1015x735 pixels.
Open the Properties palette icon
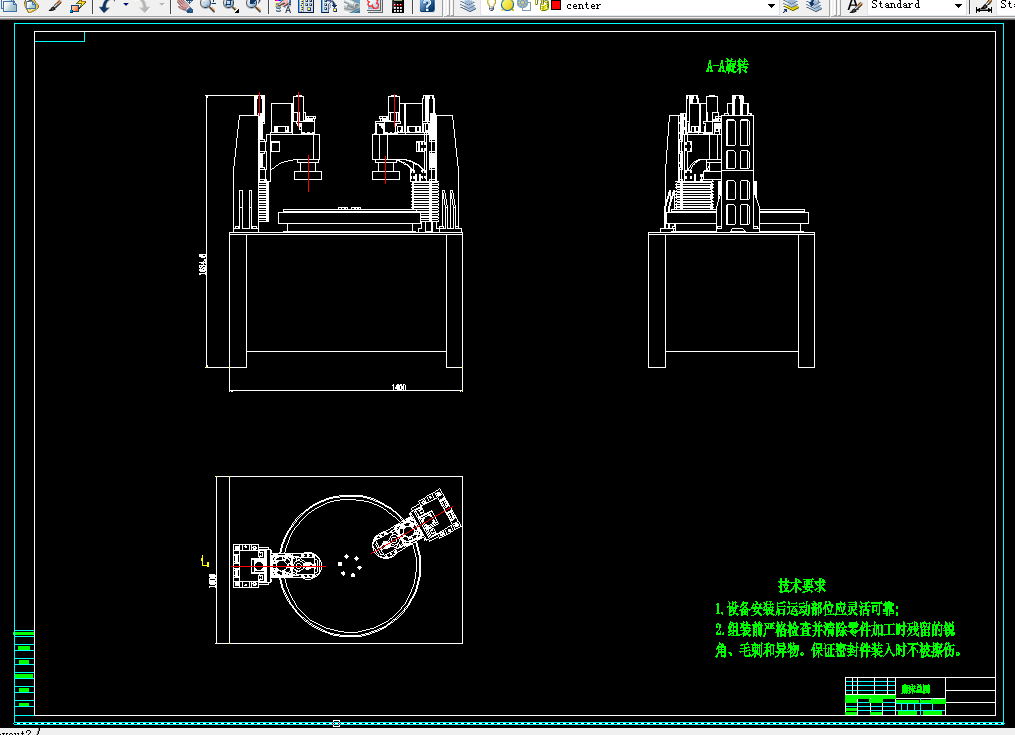click(283, 6)
